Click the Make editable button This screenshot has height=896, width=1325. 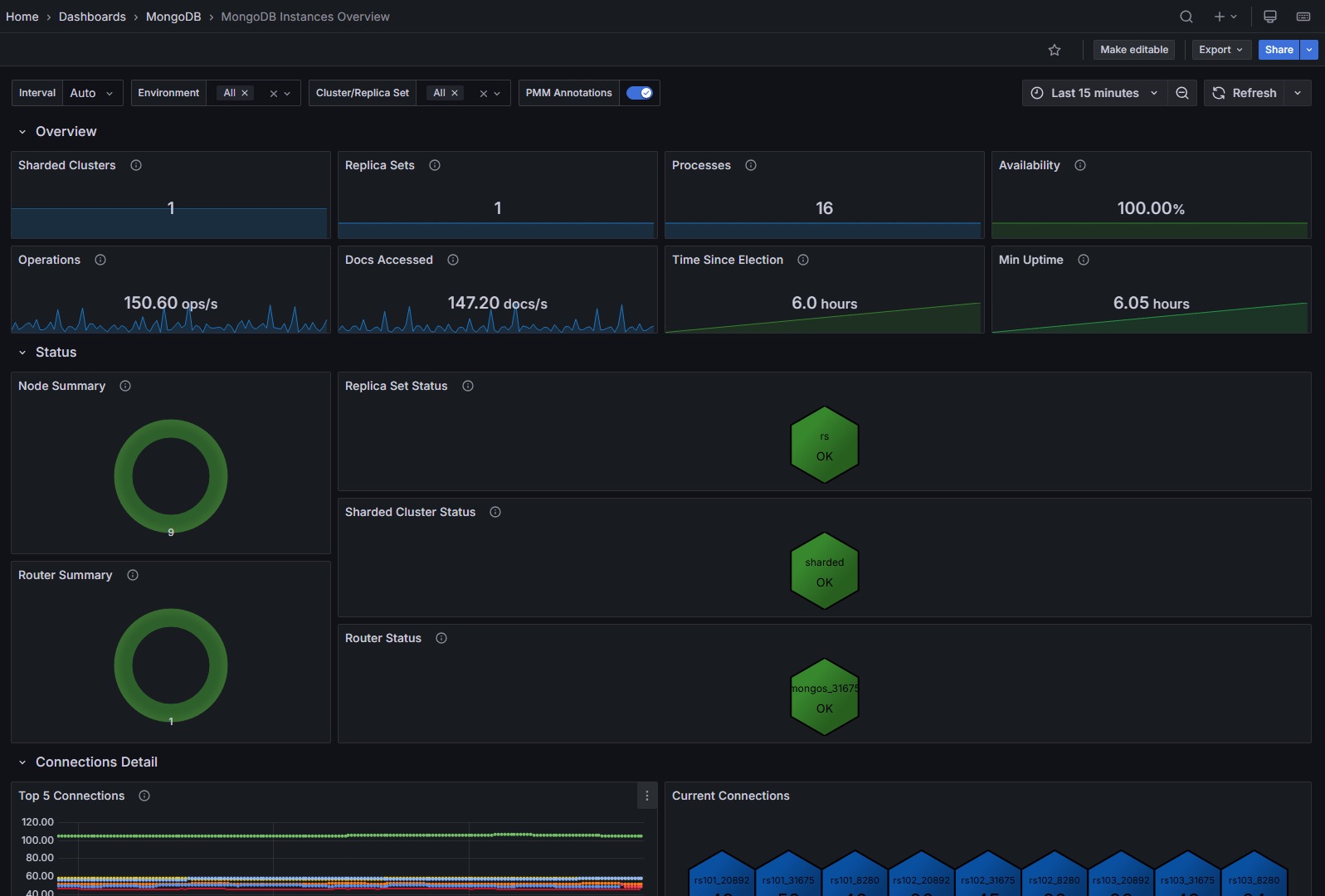(1134, 50)
